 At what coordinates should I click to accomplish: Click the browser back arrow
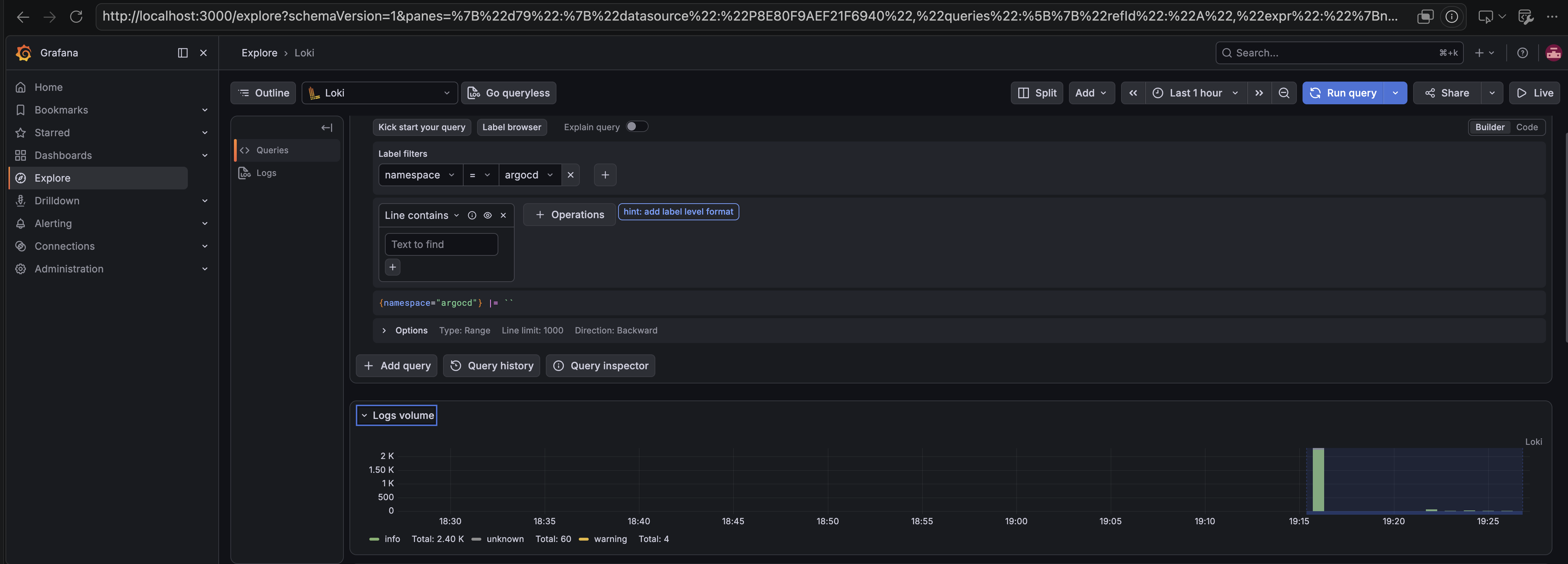[x=23, y=17]
